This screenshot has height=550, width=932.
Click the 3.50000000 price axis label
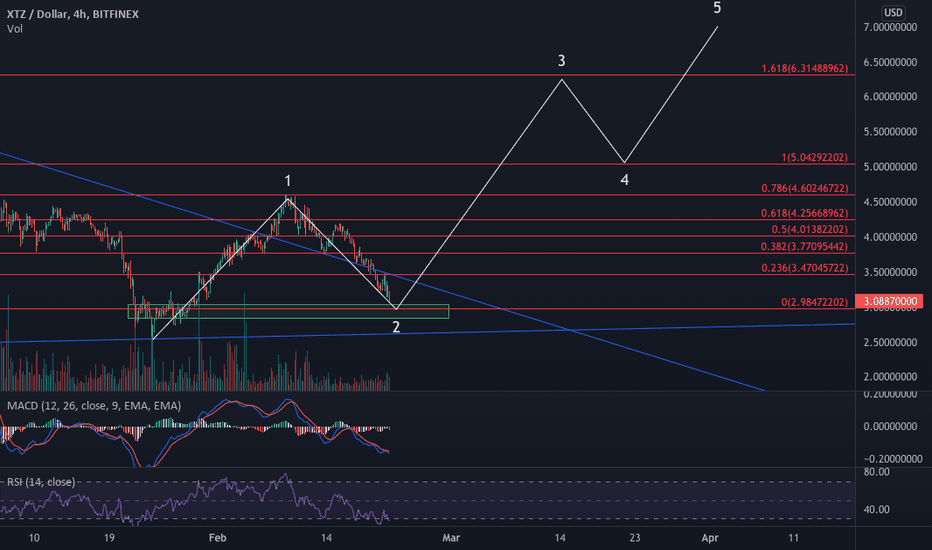tap(890, 272)
